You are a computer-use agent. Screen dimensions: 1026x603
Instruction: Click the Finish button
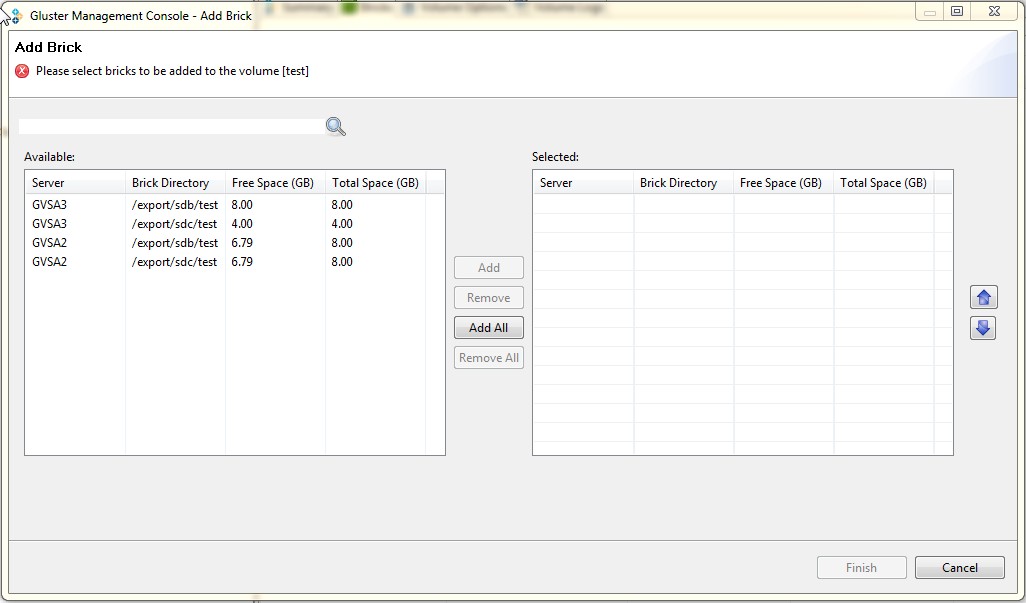pos(861,568)
